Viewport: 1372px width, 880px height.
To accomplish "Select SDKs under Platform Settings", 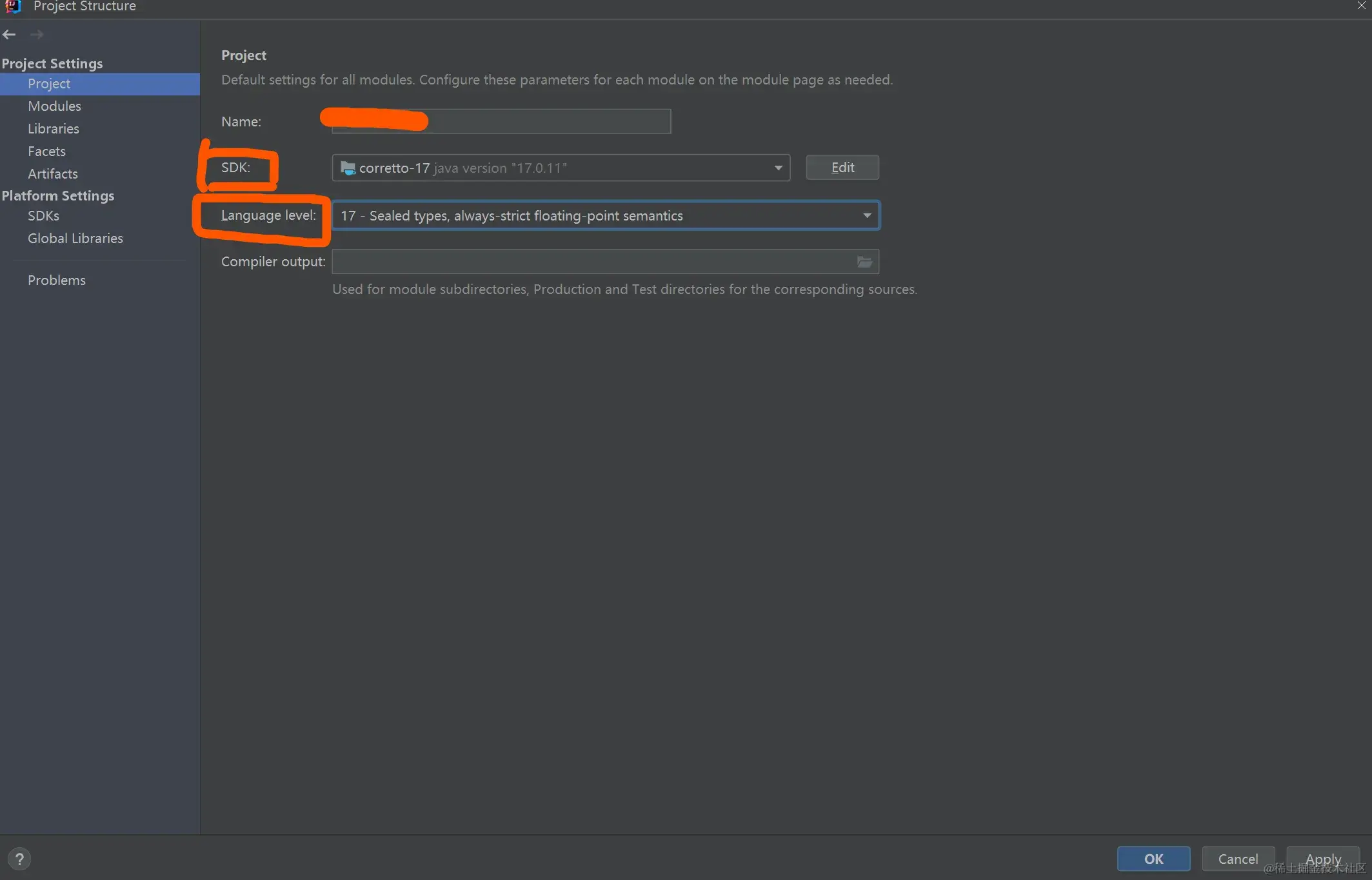I will [43, 215].
